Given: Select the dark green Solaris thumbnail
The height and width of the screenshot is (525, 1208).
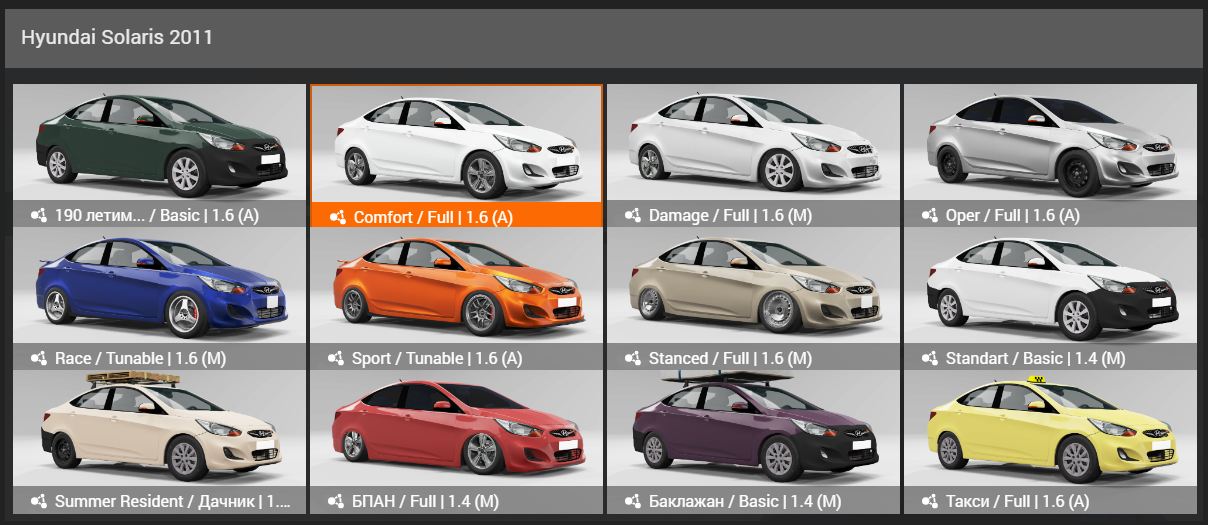Looking at the screenshot, I should (x=159, y=143).
